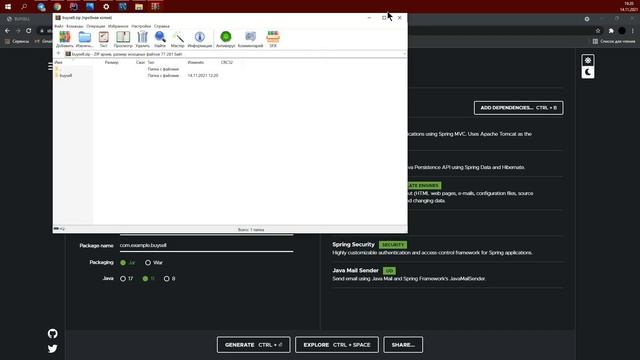Click the SECURITY tag beside Spring Security
The image size is (640, 360).
[393, 245]
